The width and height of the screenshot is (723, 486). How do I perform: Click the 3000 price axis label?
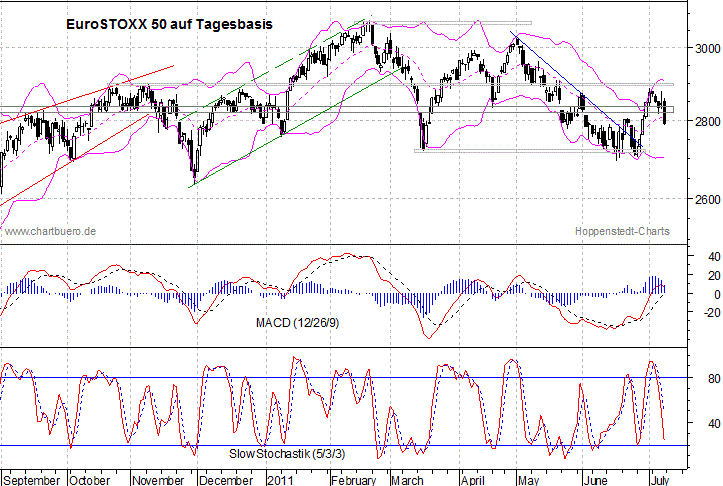coord(707,48)
